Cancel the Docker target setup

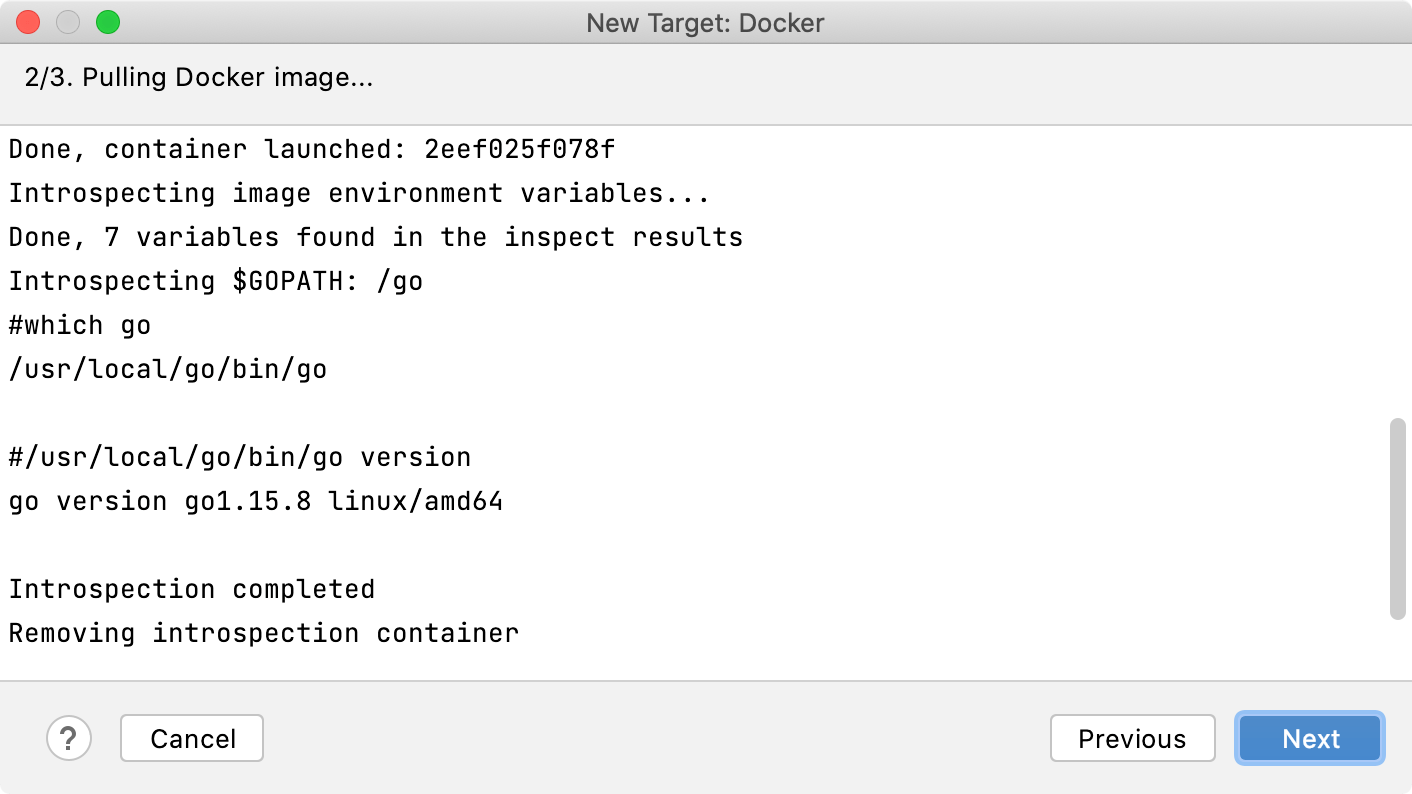(x=191, y=738)
